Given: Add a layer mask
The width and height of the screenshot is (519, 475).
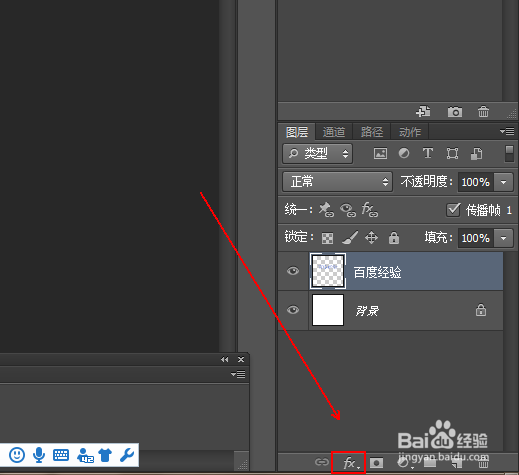Looking at the screenshot, I should (377, 463).
